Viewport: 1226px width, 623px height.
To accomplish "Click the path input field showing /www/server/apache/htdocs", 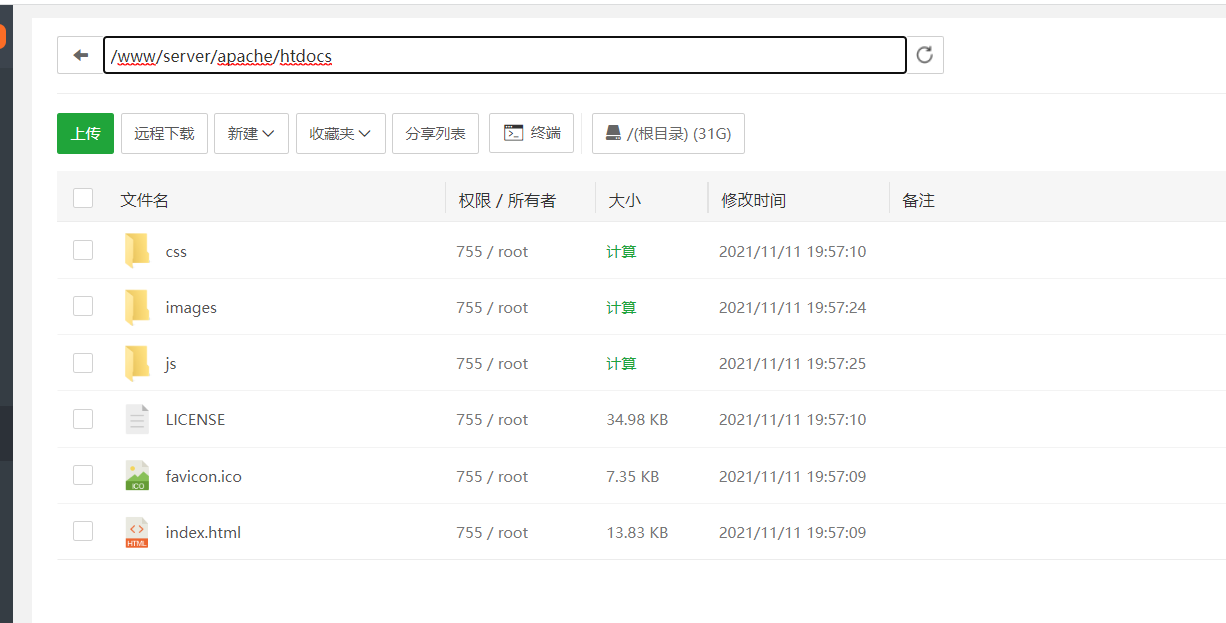I will [505, 55].
